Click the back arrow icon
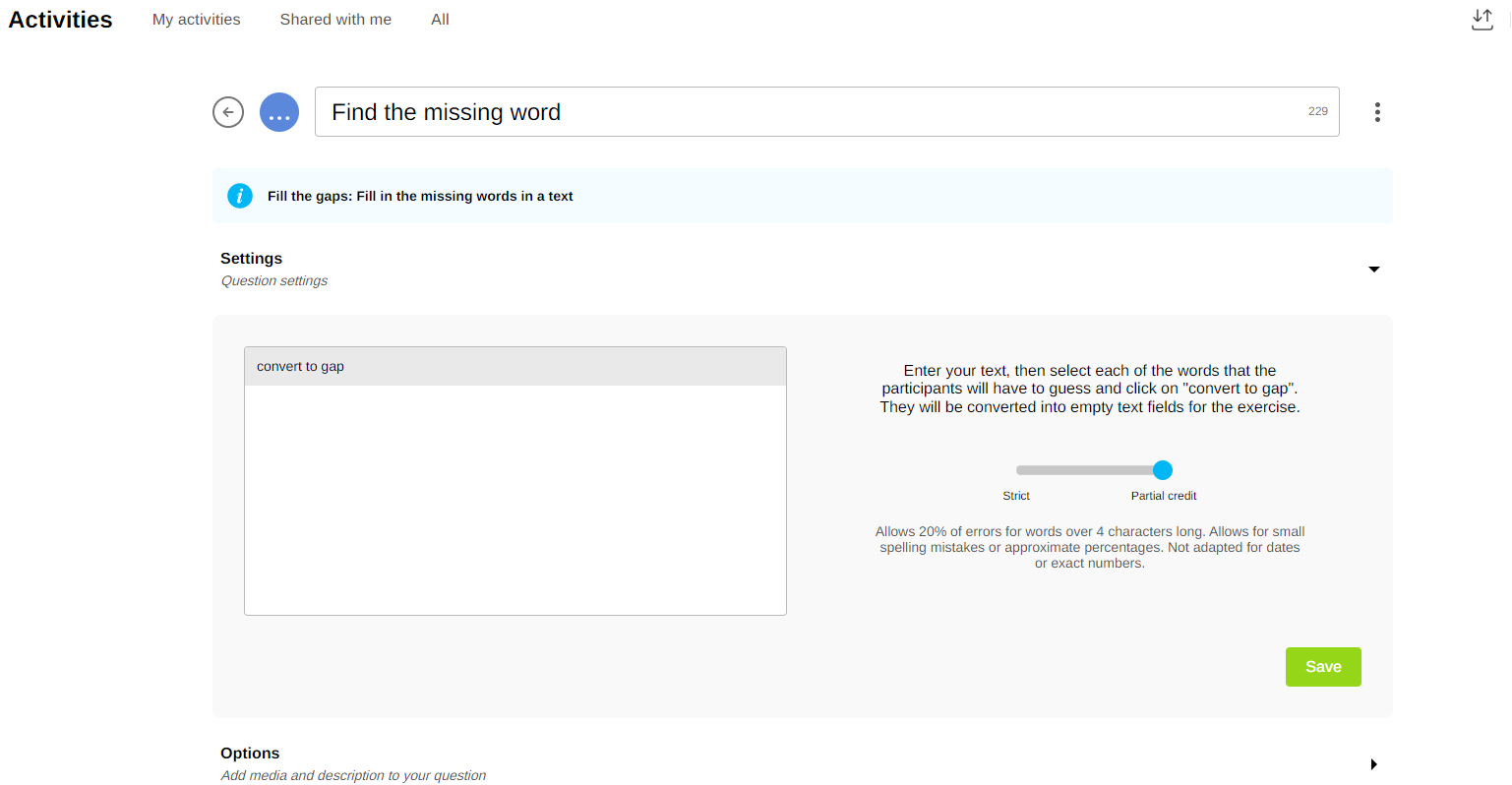Viewport: 1512px width, 785px height. coord(228,112)
